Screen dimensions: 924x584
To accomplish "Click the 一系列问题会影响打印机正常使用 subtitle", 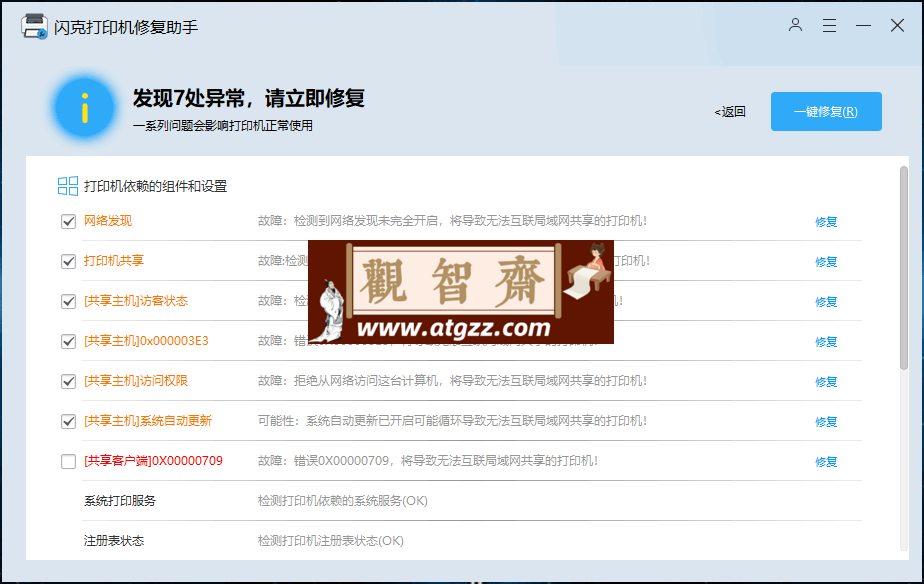I will 223,126.
